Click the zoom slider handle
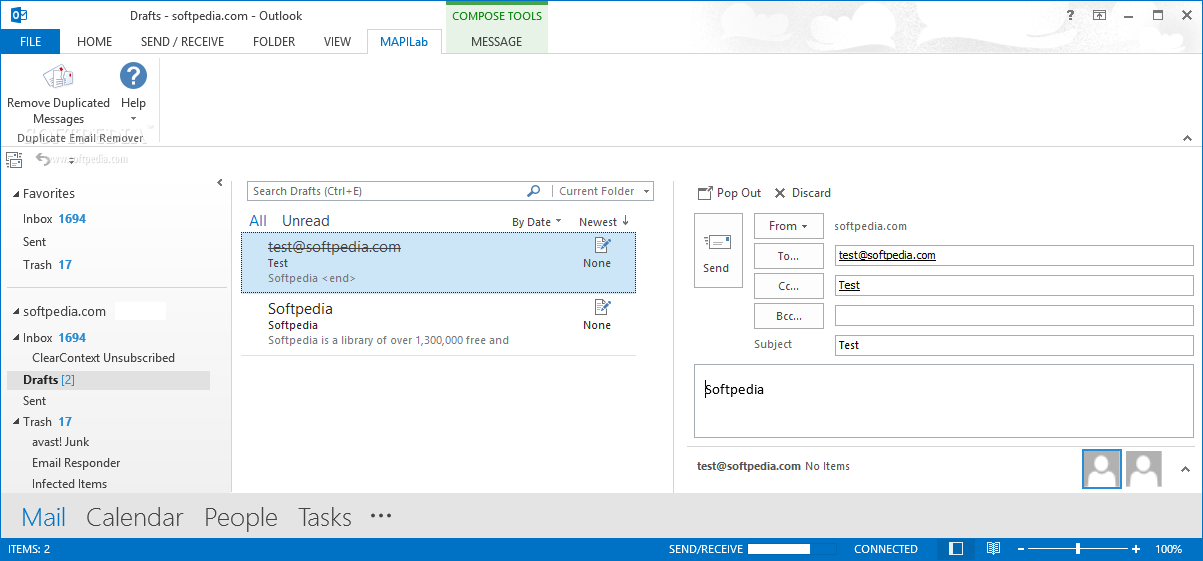The image size is (1203, 561). click(1078, 549)
